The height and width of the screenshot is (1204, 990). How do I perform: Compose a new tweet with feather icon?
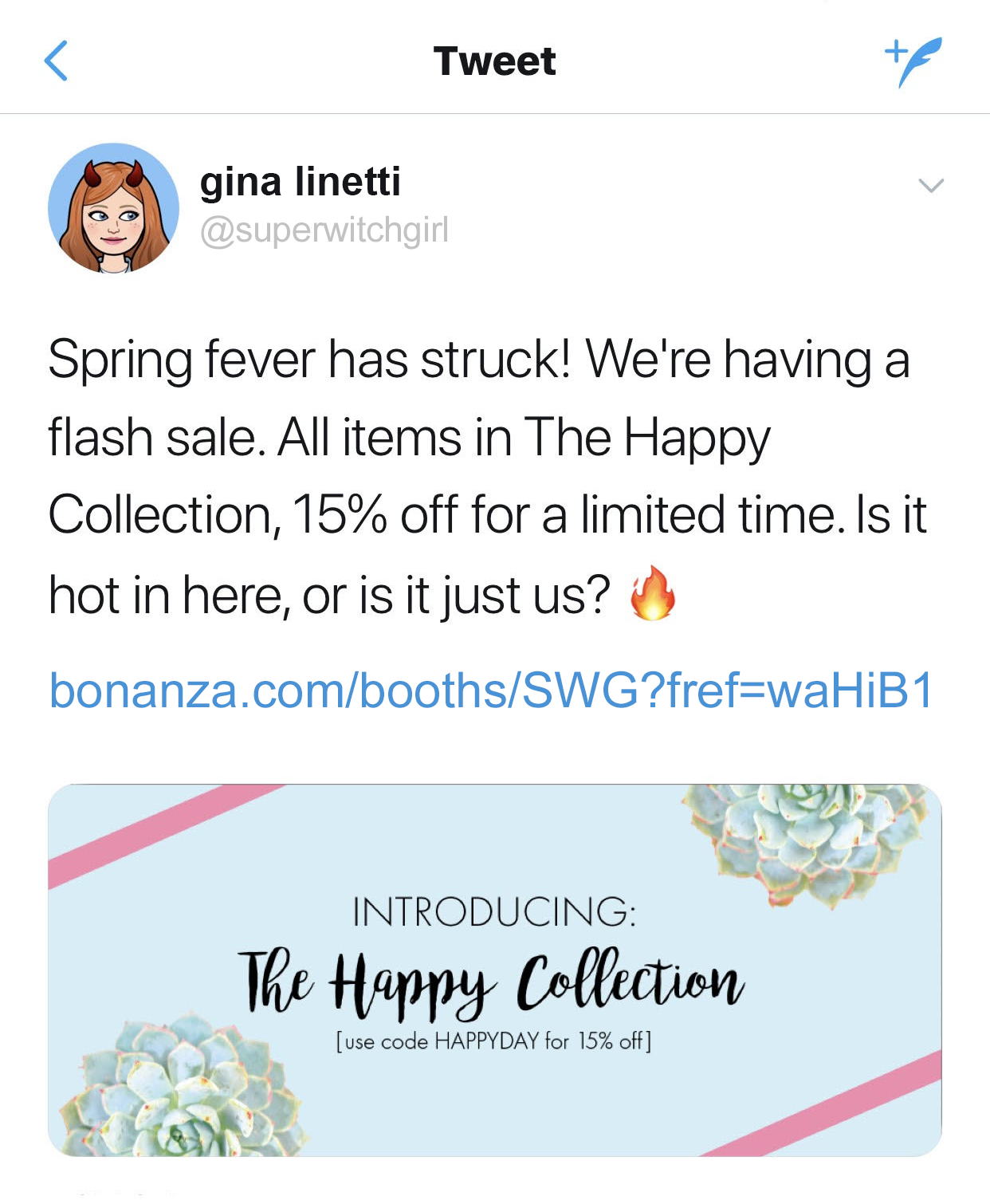(x=913, y=61)
